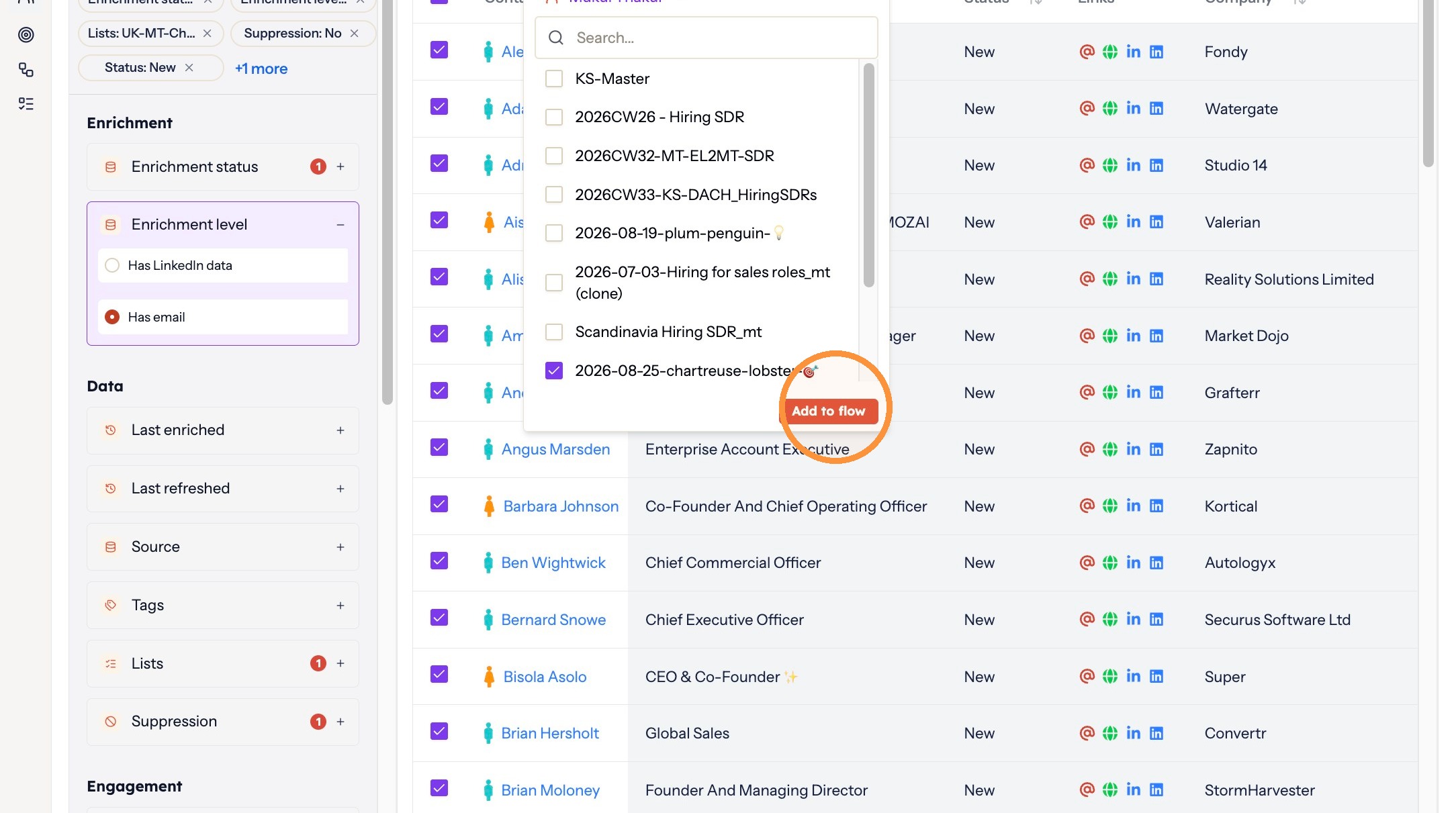Remove the Suppression: No filter chip

[354, 33]
